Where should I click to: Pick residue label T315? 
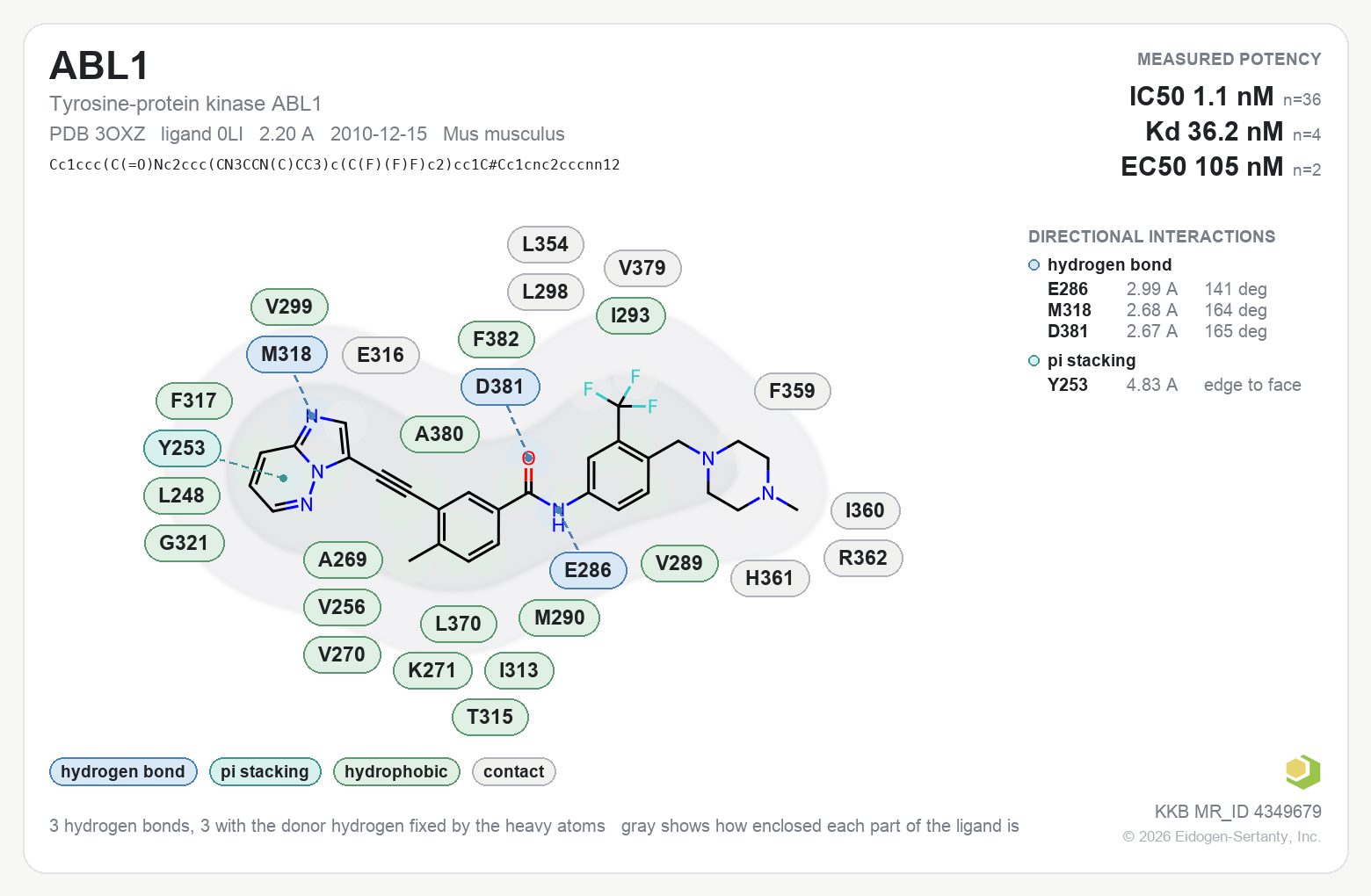pyautogui.click(x=490, y=717)
